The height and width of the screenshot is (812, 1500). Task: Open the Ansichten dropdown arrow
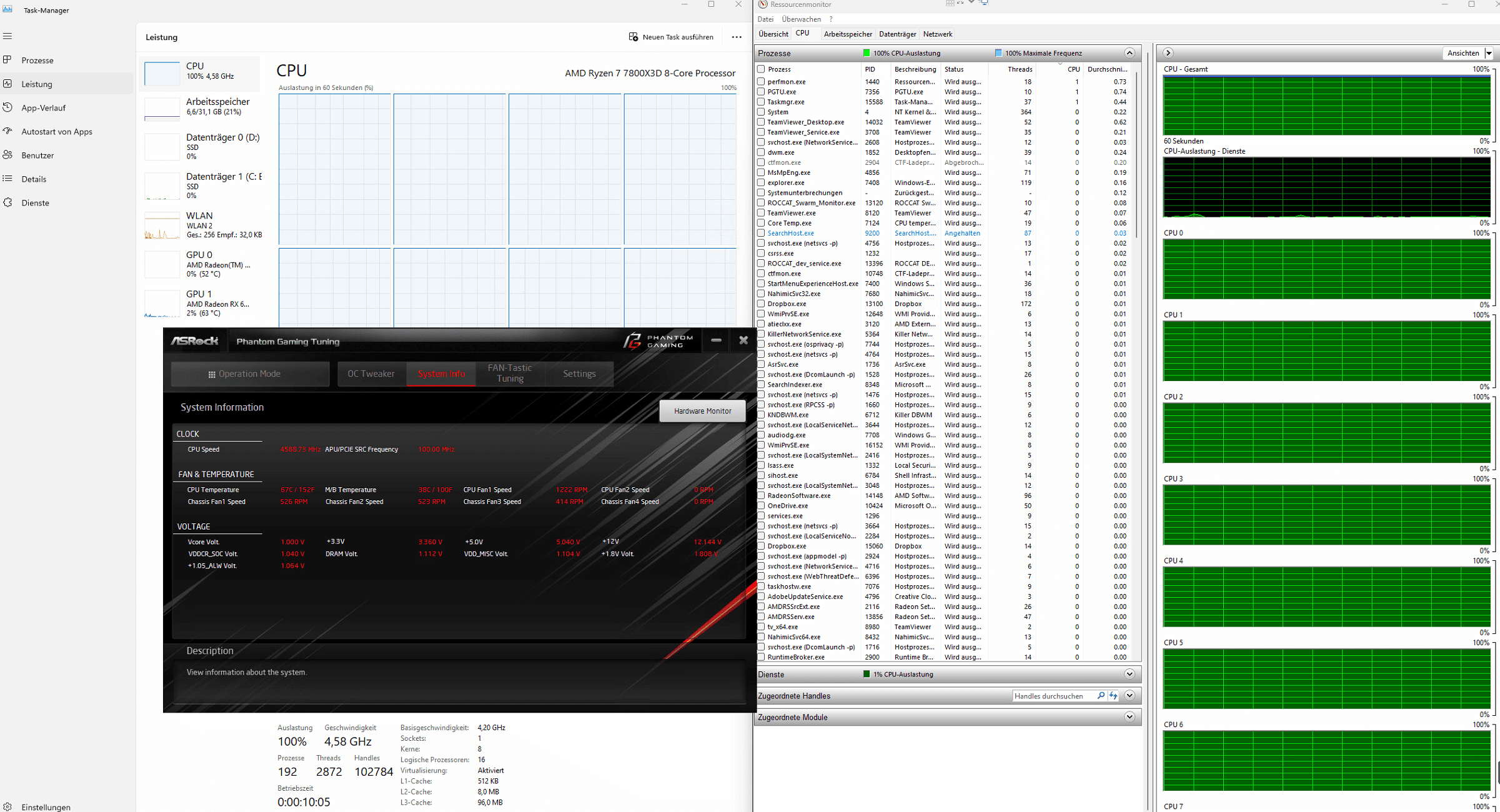(1489, 53)
